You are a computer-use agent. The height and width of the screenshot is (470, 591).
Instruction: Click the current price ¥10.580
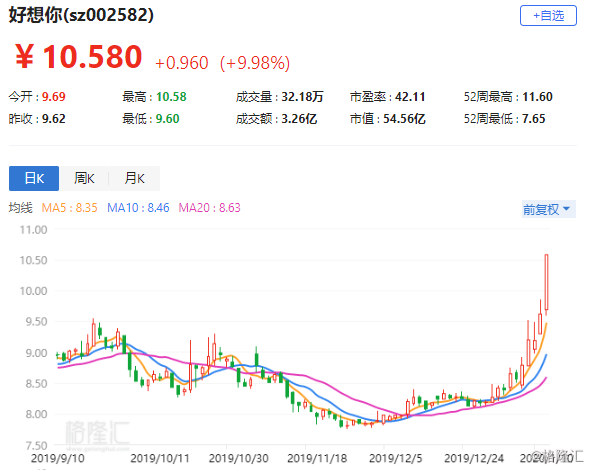78,57
